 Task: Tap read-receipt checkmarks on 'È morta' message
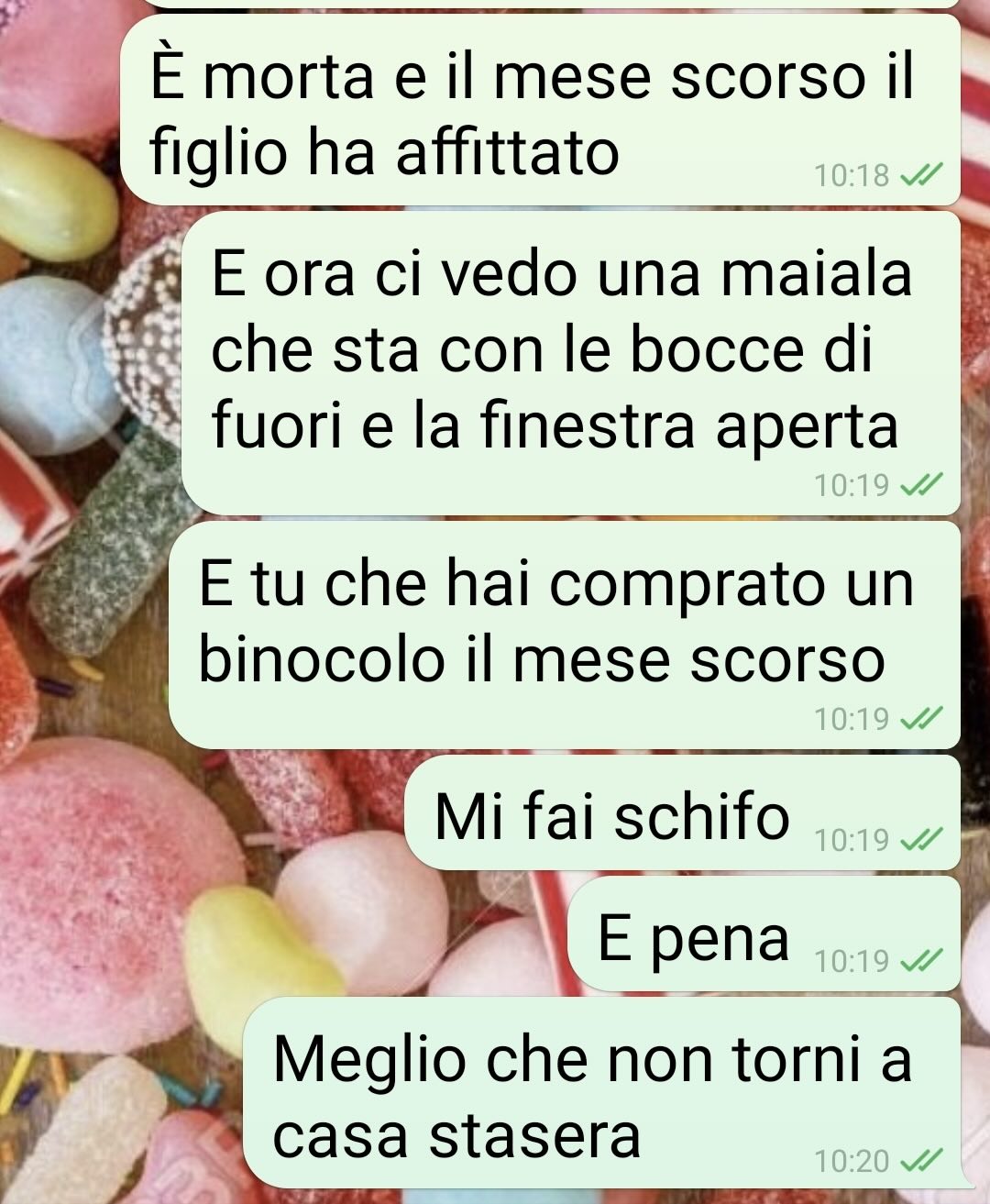click(920, 174)
